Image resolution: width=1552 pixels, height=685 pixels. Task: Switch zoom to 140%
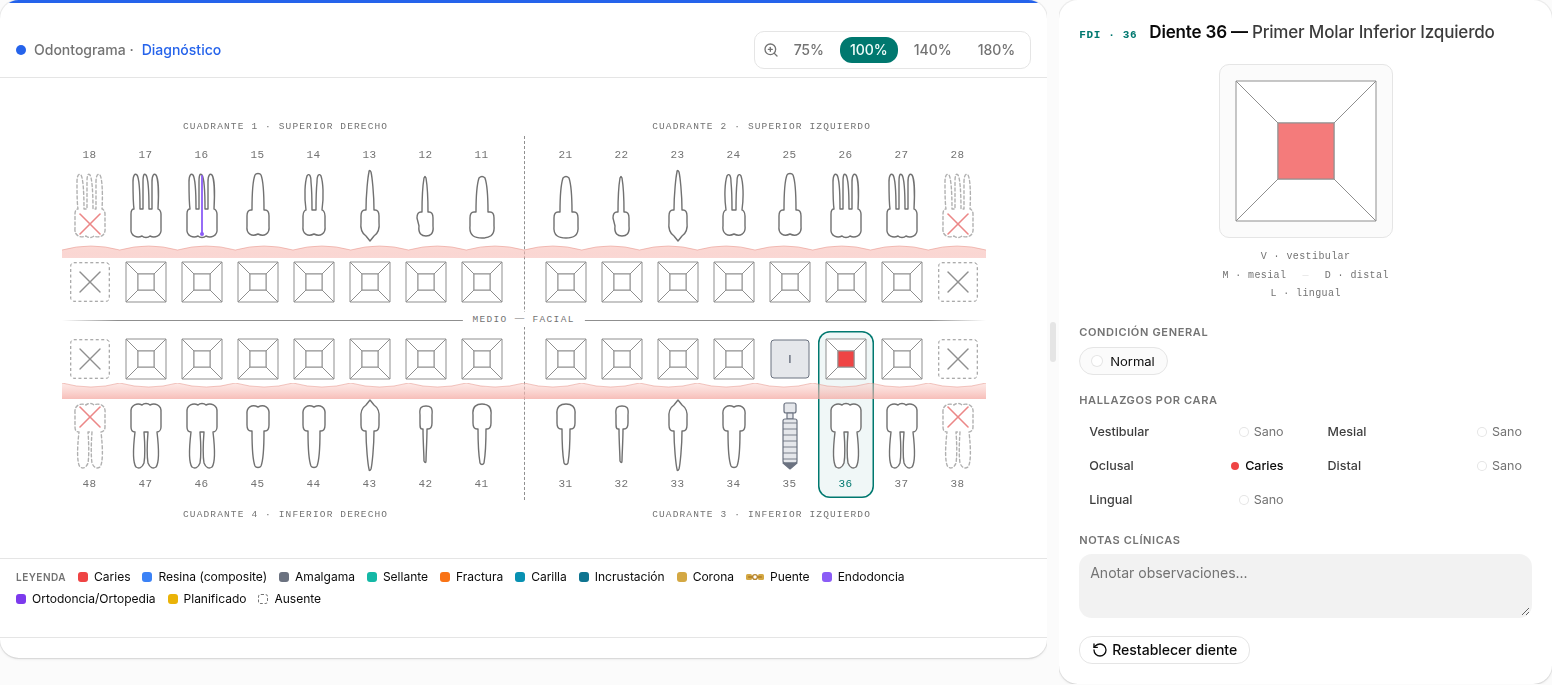click(x=932, y=50)
